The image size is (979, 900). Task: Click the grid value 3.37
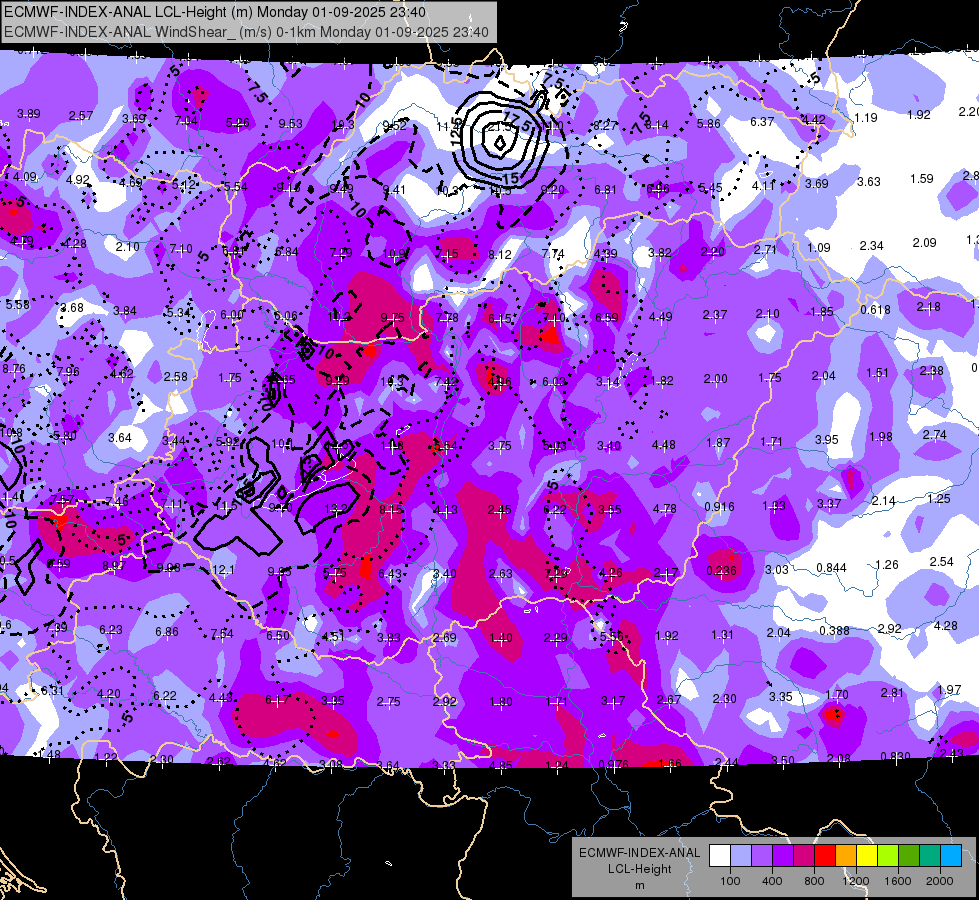[x=829, y=503]
